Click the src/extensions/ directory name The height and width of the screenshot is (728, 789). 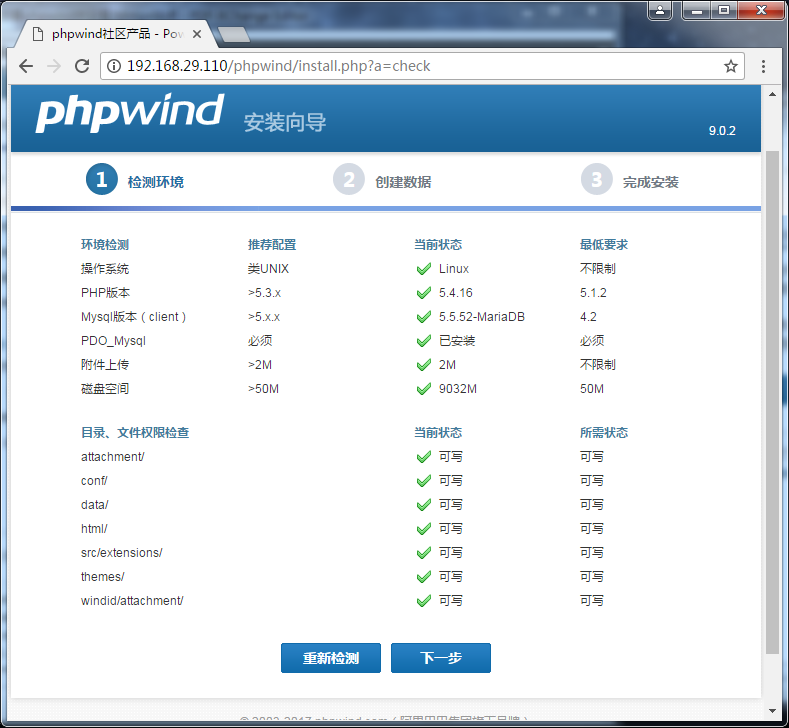pyautogui.click(x=122, y=553)
